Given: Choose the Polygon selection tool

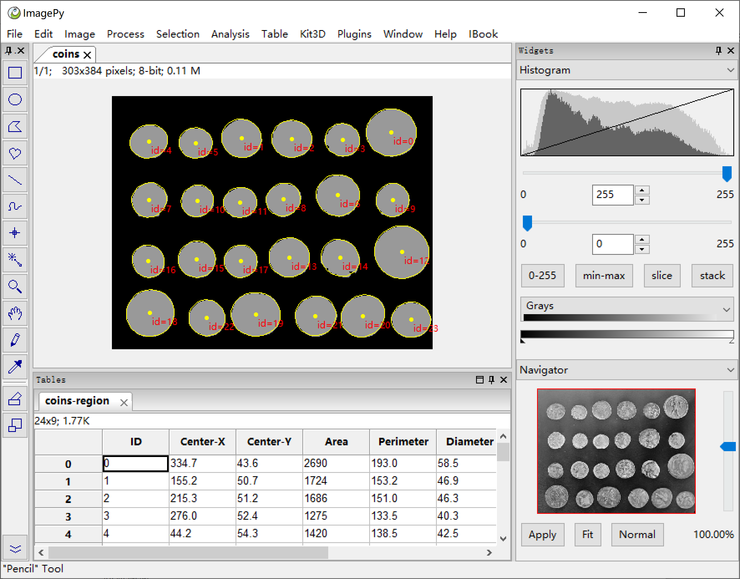Looking at the screenshot, I should [15, 127].
